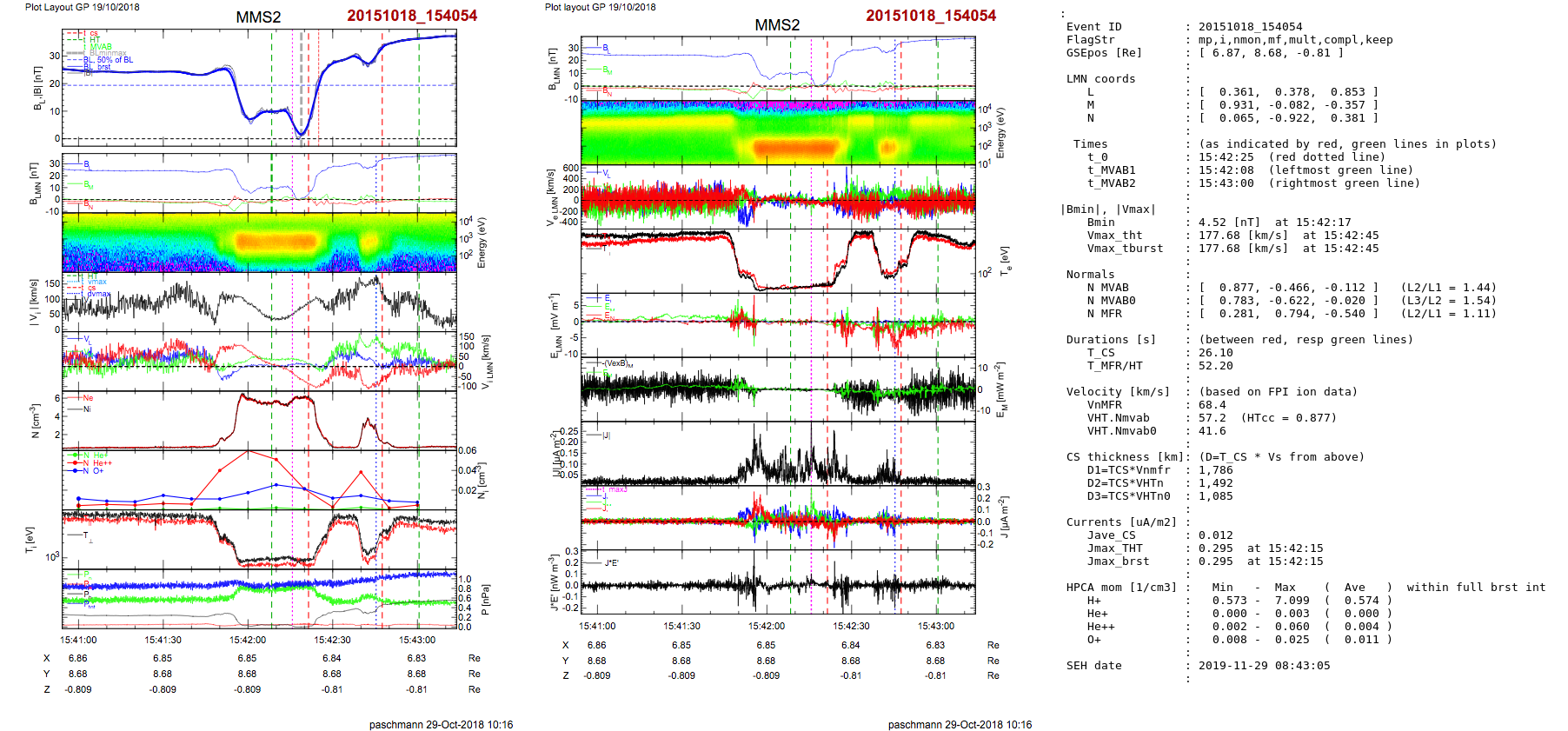1568x731 pixels.
Task: Select H+ maximum value '7.099'
Action: [x=1292, y=601]
